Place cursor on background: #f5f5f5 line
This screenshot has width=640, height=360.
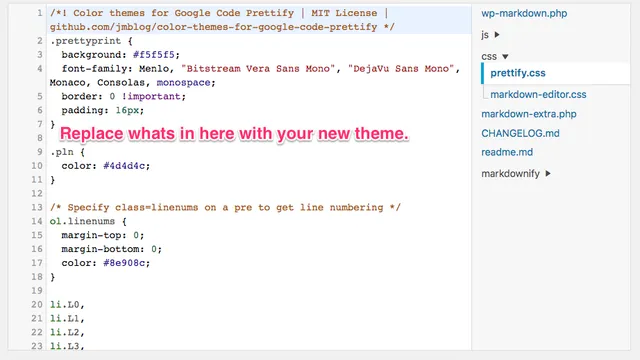tap(120, 55)
